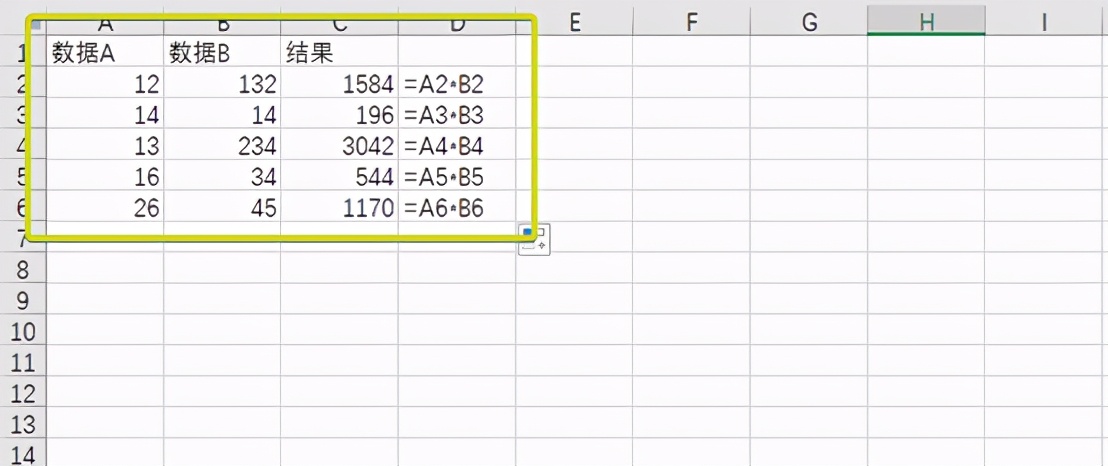Select row 8 header
This screenshot has height=466, width=1108.
[23, 270]
